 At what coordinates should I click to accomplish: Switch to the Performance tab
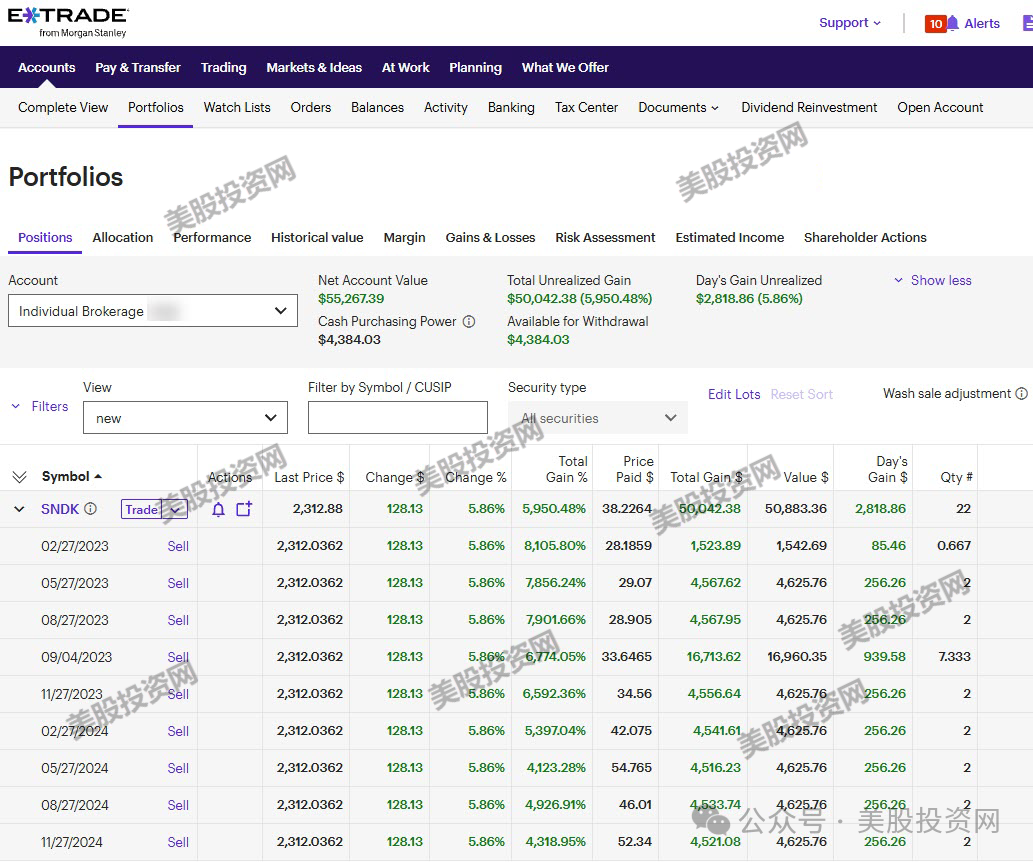[x=212, y=237]
